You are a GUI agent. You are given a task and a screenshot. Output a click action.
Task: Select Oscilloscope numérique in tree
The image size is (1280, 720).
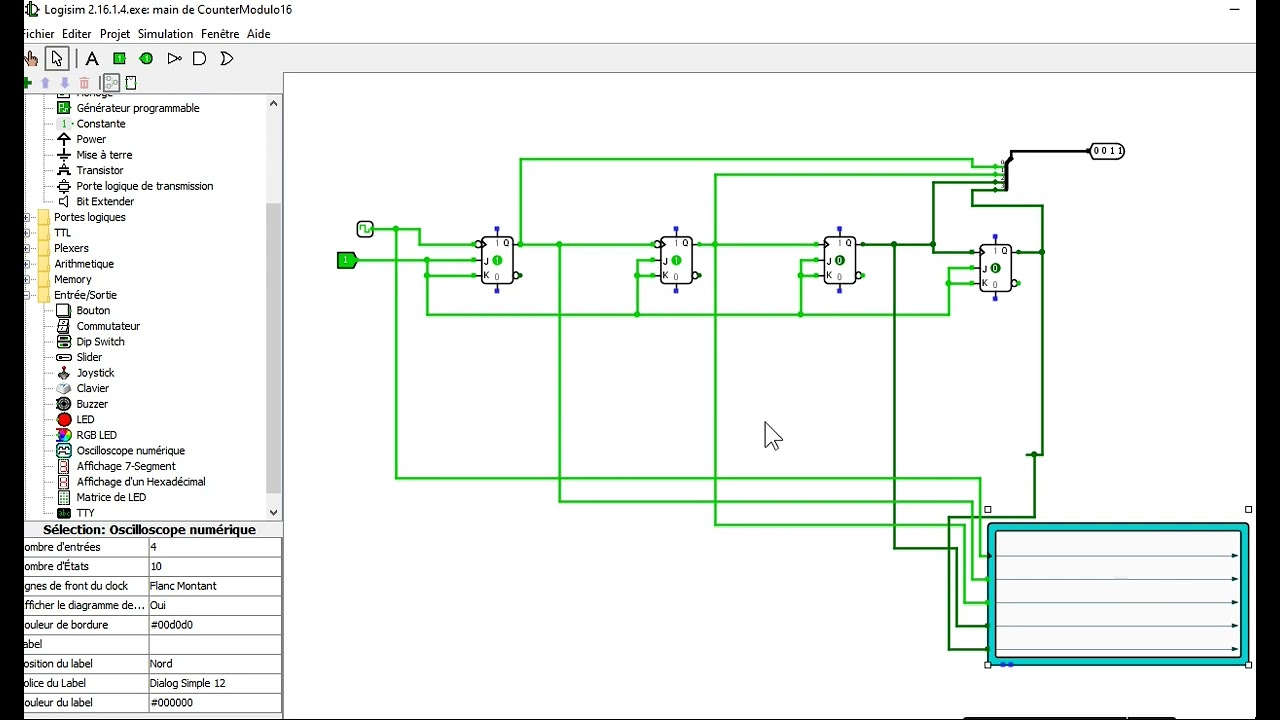130,450
